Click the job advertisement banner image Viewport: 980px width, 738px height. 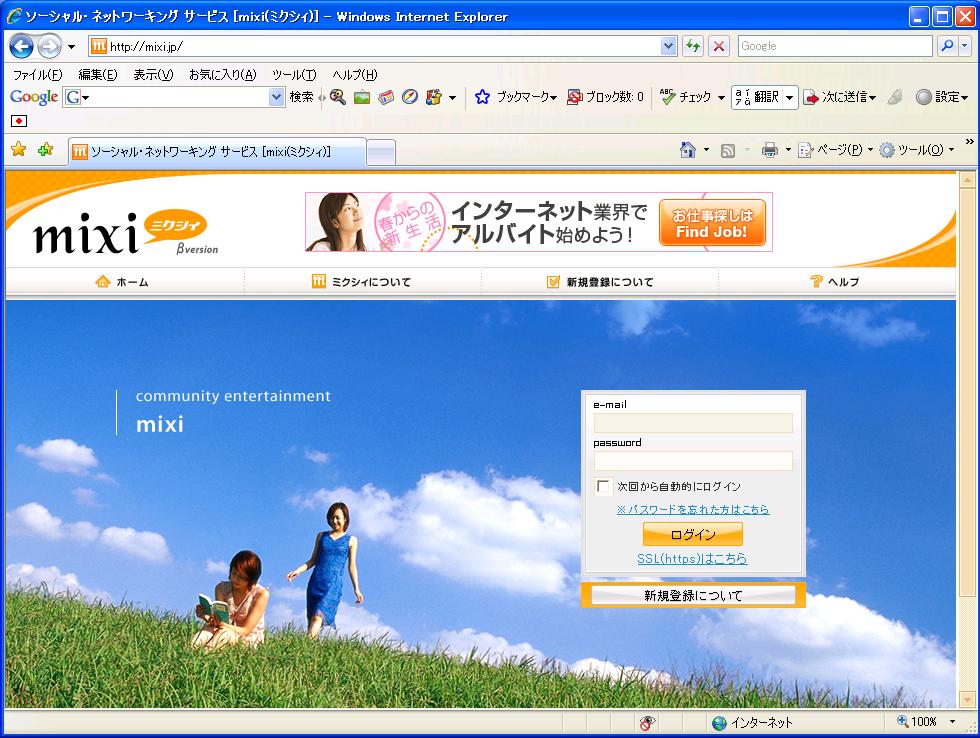(x=539, y=222)
